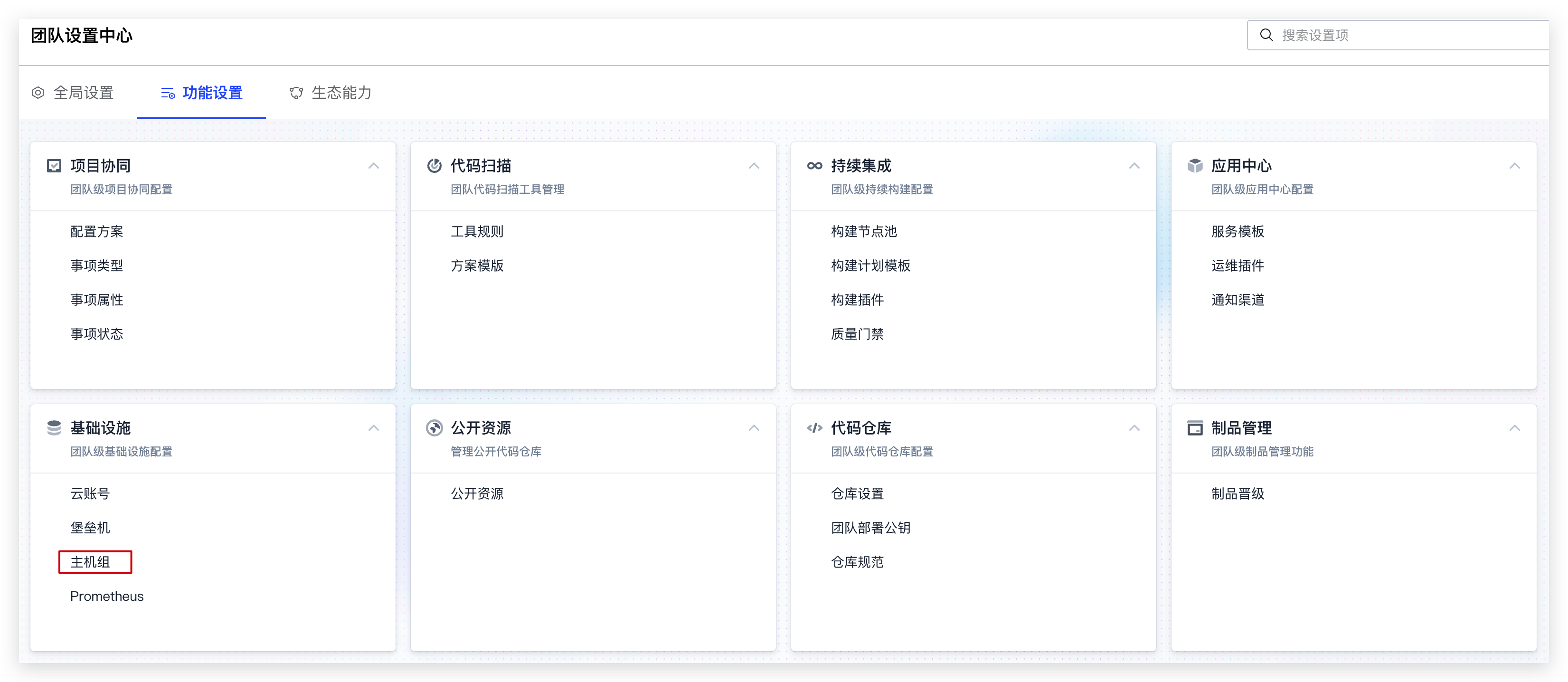1568x682 pixels.
Task: Open the 公开资源 list item
Action: tap(477, 493)
